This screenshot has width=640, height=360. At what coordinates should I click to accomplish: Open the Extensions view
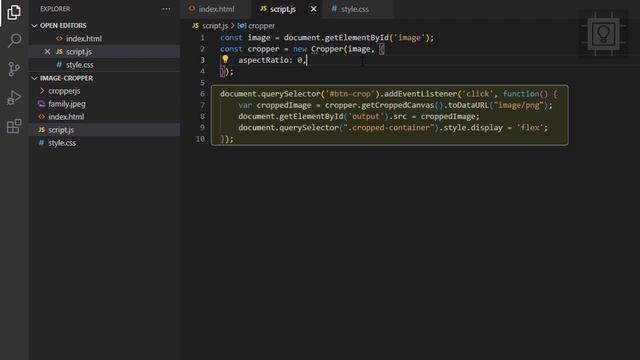[x=14, y=126]
